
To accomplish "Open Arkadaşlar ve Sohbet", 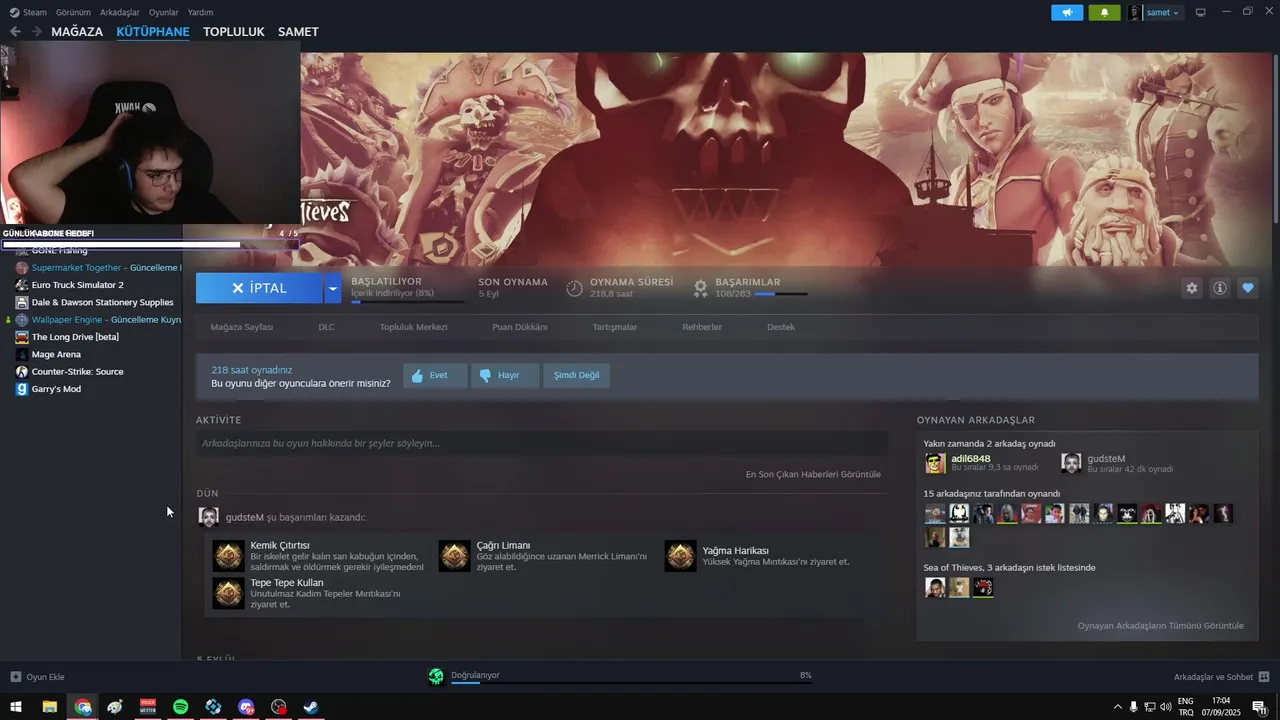I will coord(1221,677).
